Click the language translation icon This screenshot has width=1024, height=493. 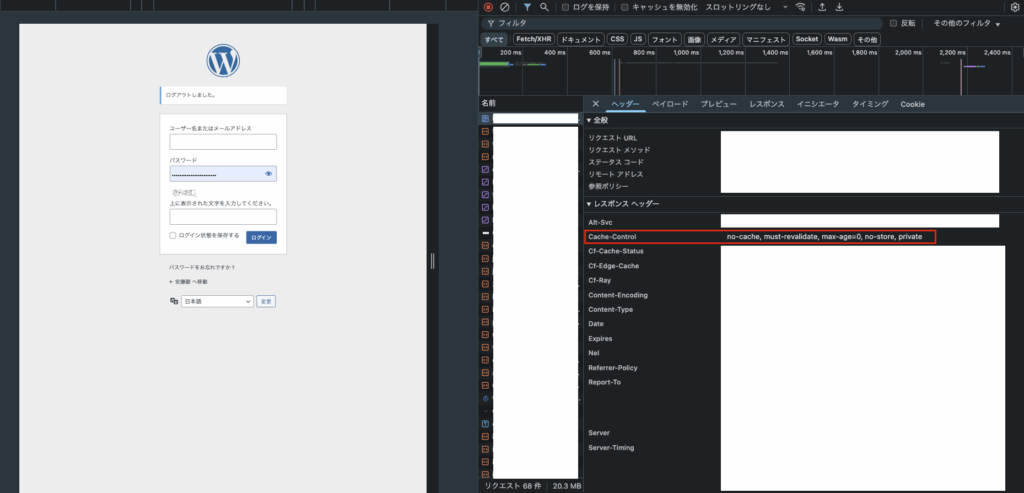pyautogui.click(x=174, y=301)
